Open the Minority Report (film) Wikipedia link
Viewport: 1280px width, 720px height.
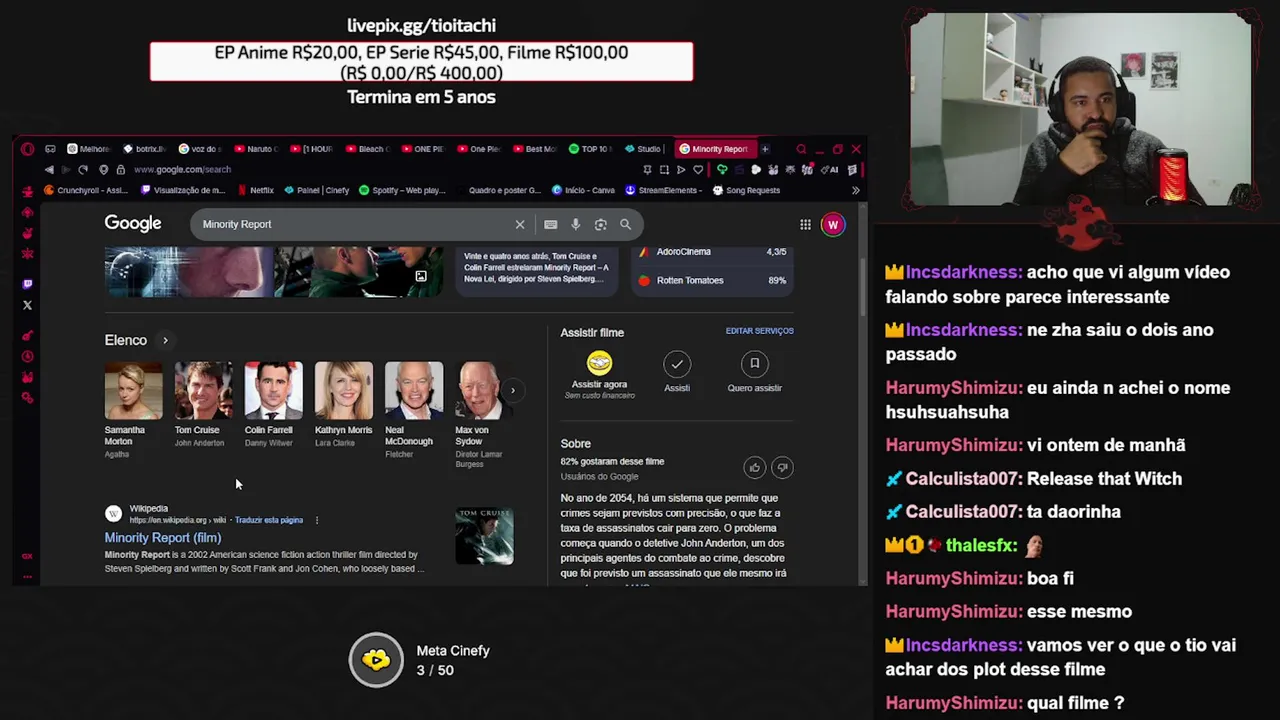point(163,538)
